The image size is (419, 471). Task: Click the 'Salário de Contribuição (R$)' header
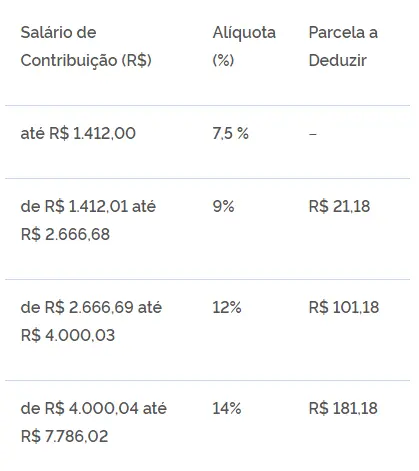pyautogui.click(x=86, y=46)
